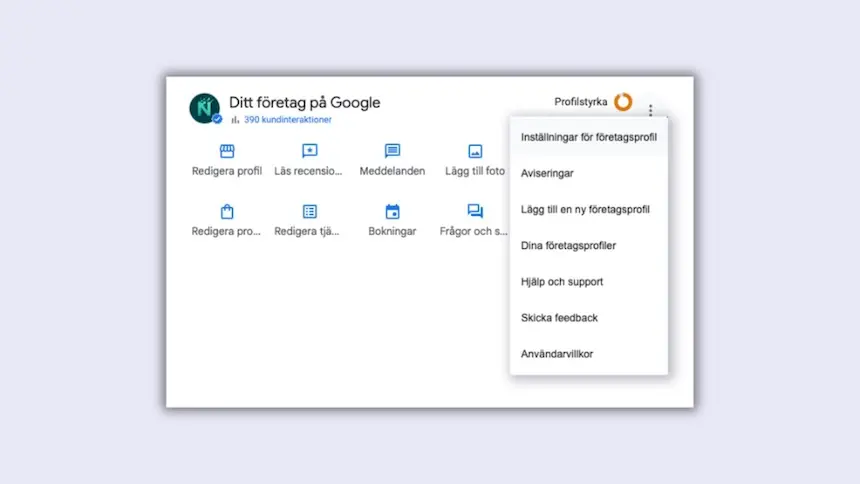Open the 390 kundinteraktioner link
This screenshot has height=484, width=860.
(x=288, y=120)
